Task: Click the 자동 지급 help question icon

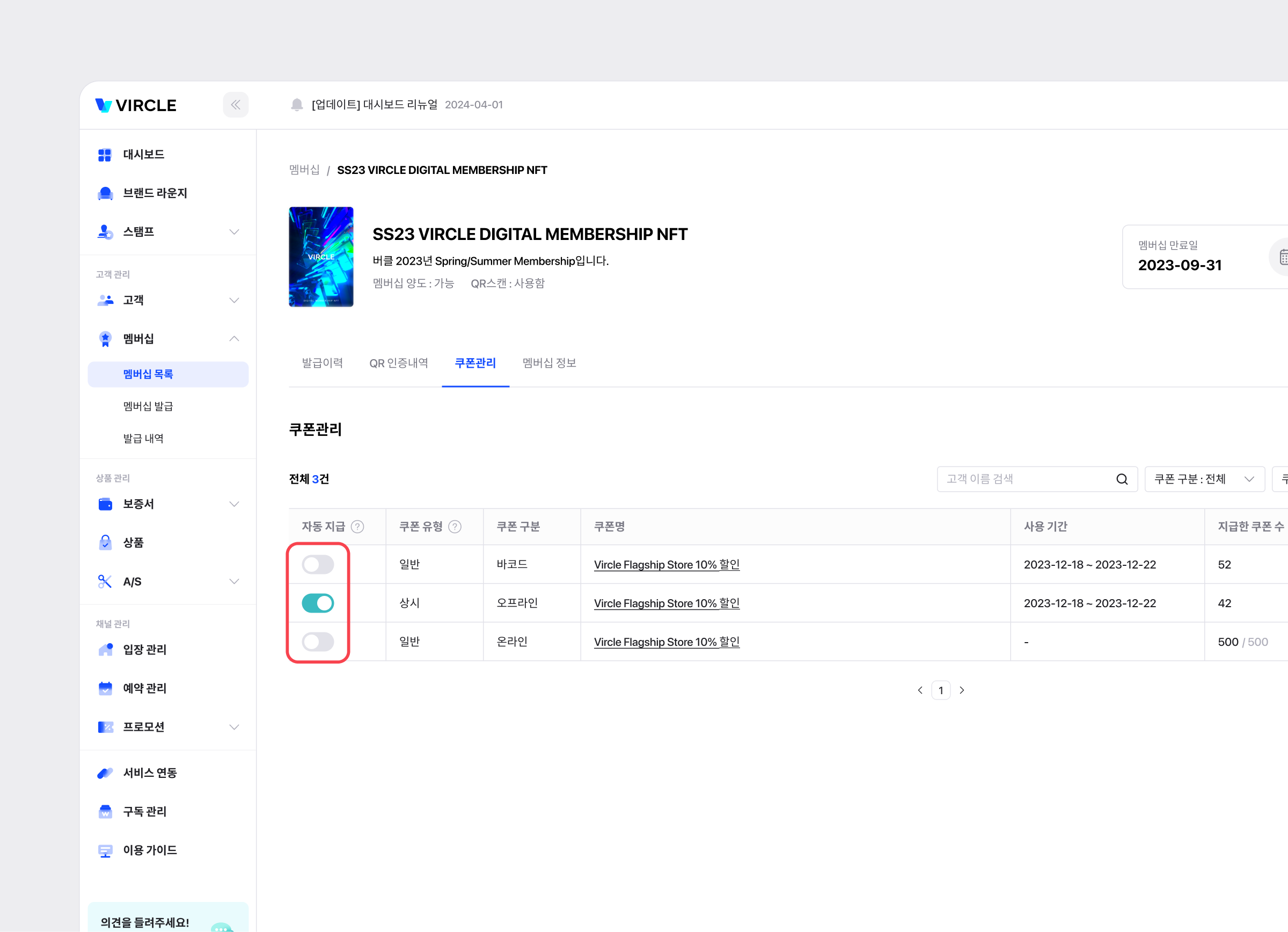Action: [357, 527]
